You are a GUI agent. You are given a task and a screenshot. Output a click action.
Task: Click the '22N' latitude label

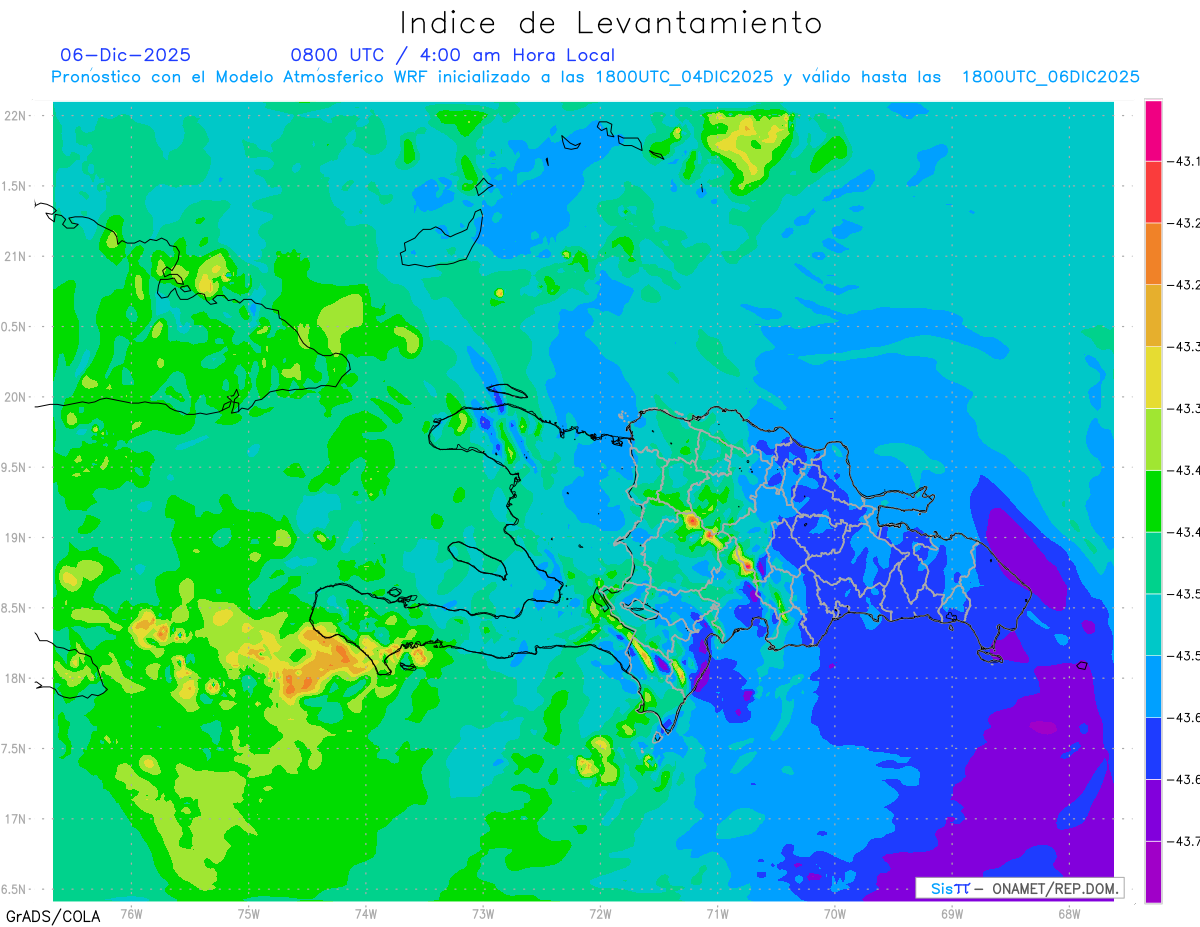17,116
